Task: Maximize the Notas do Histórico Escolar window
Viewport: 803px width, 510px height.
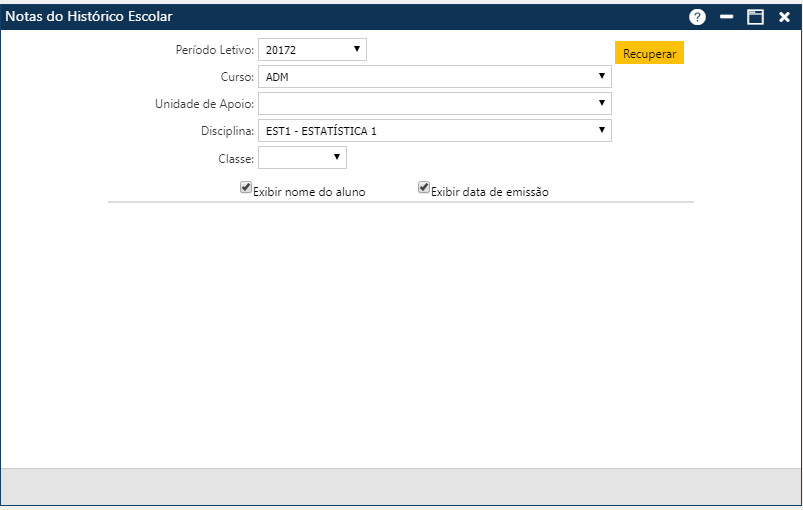Action: 756,17
